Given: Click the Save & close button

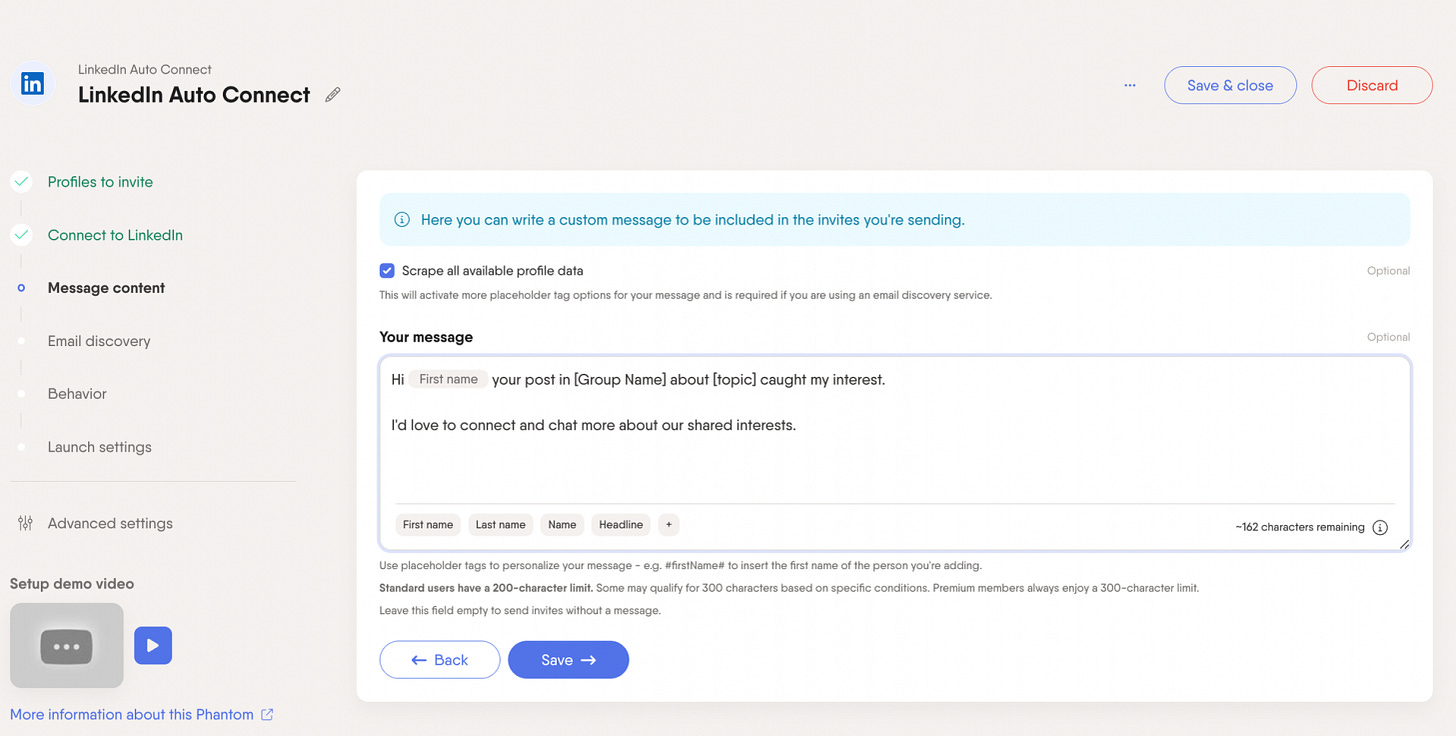Looking at the screenshot, I should (x=1230, y=85).
